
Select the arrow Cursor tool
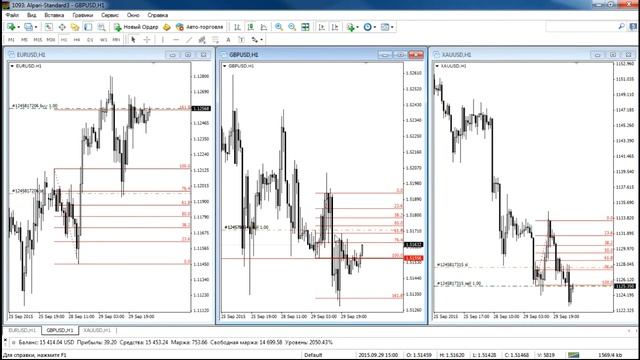(x=133, y=40)
